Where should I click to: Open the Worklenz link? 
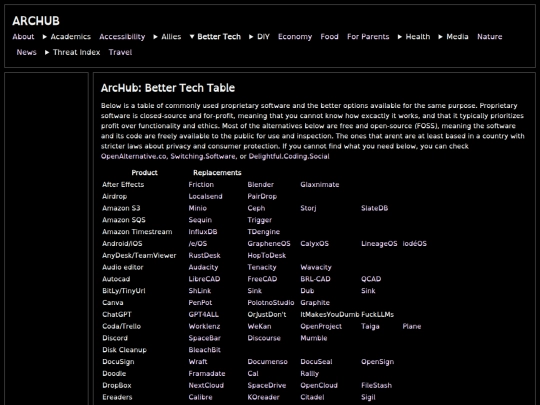pyautogui.click(x=205, y=326)
